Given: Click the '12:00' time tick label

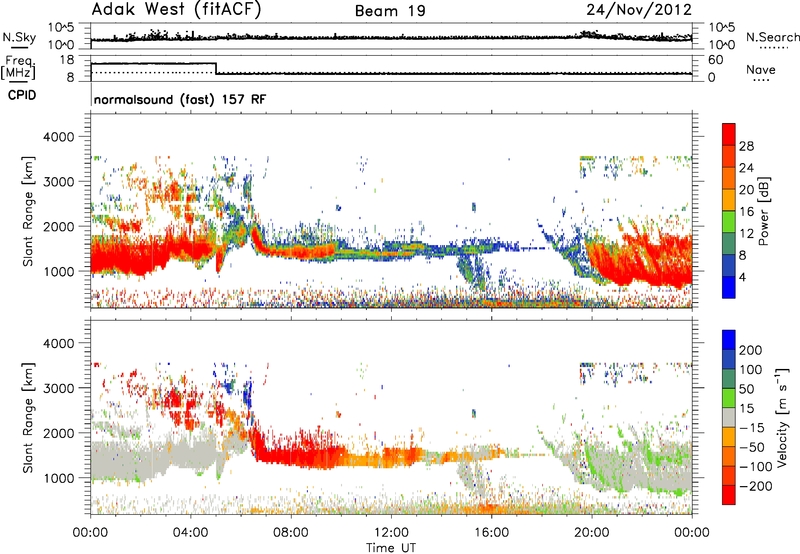Looking at the screenshot, I should 391,533.
